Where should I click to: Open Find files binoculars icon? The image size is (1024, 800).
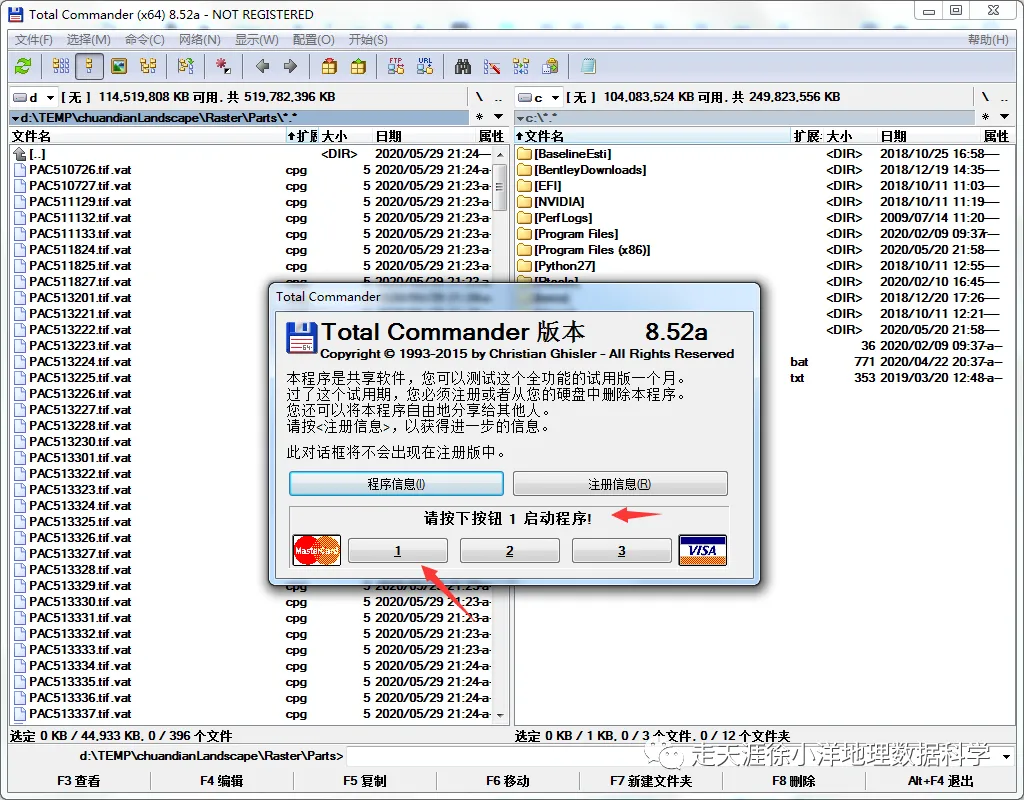463,66
